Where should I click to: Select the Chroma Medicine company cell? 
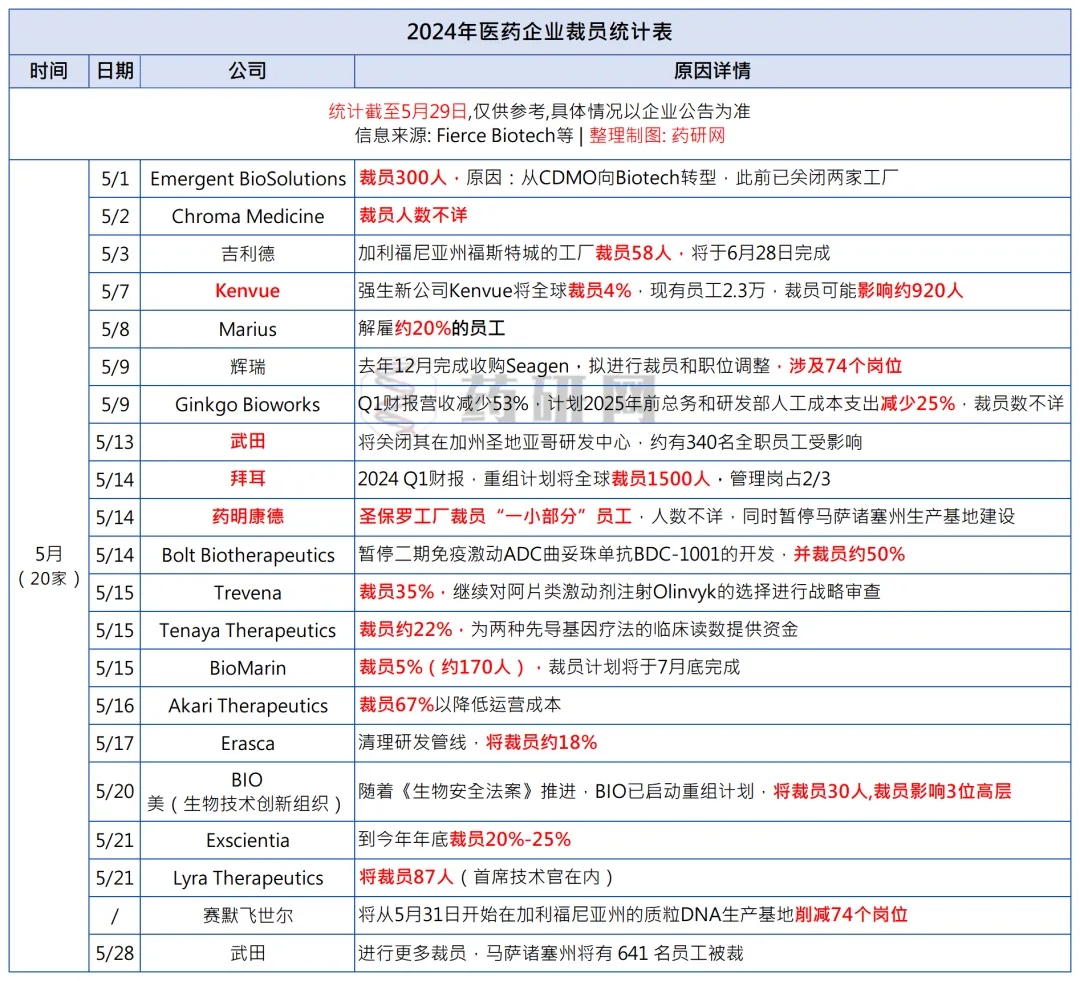(247, 216)
